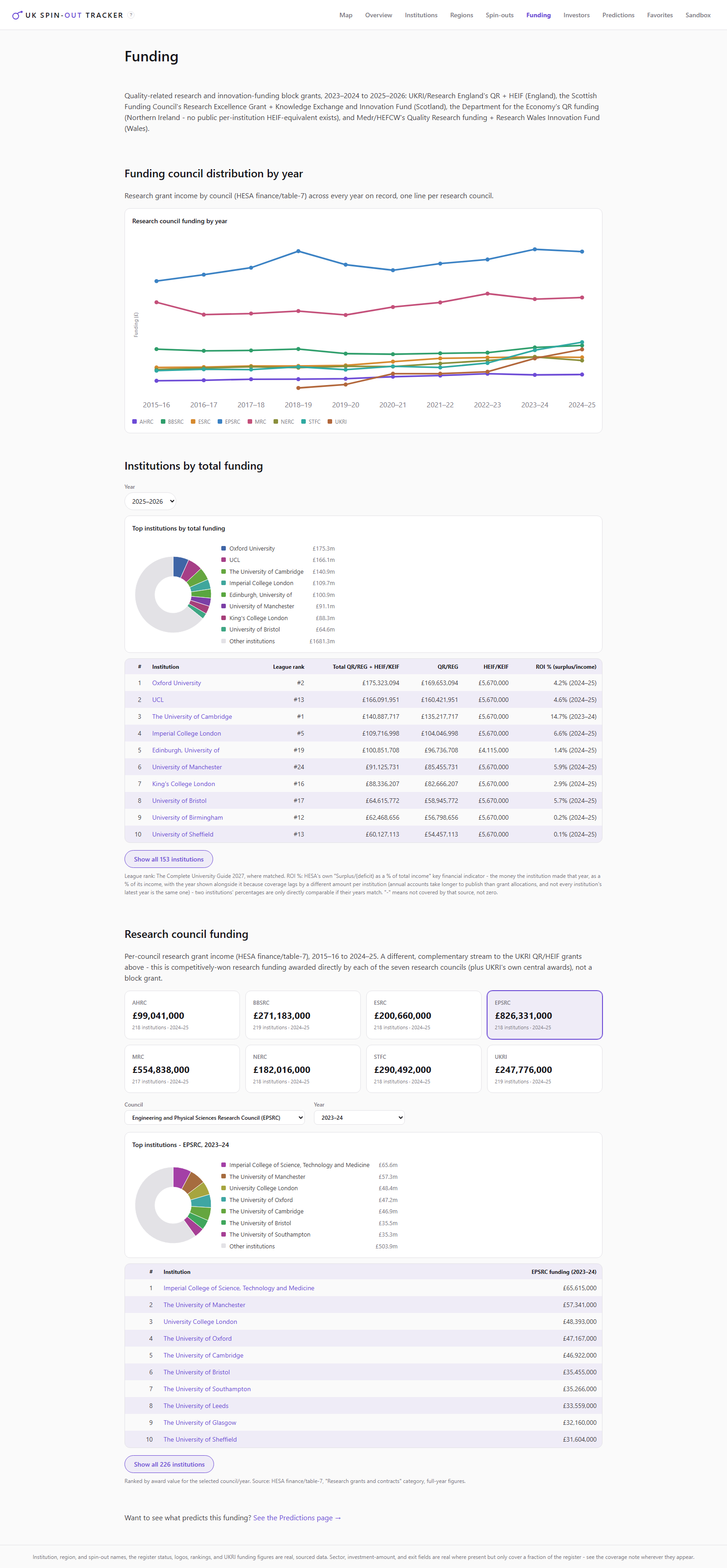Image resolution: width=727 pixels, height=1568 pixels.
Task: Click the UK Spin-Out Tracker logo icon
Action: click(x=18, y=15)
